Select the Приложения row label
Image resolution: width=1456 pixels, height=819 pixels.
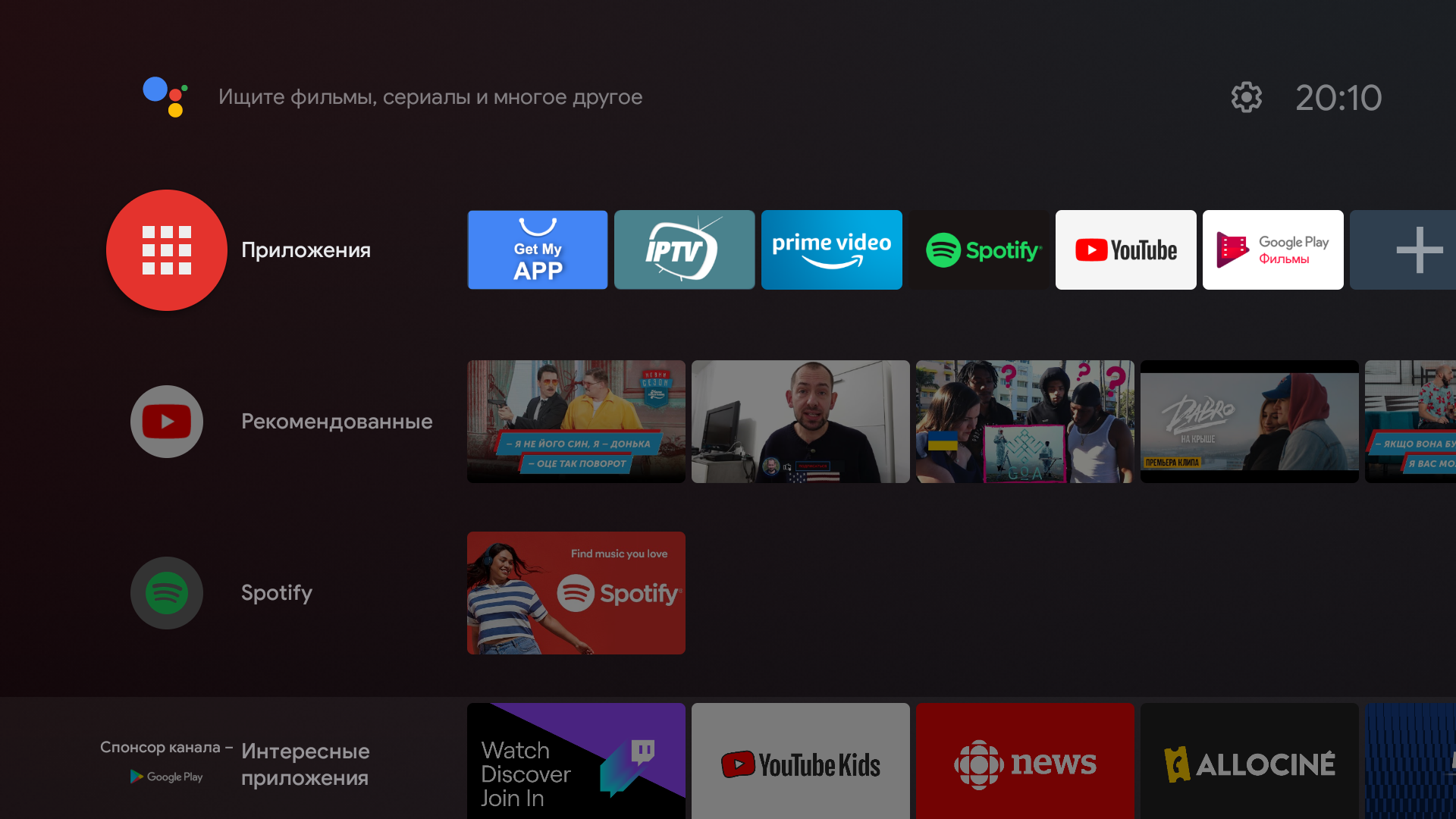coord(306,250)
